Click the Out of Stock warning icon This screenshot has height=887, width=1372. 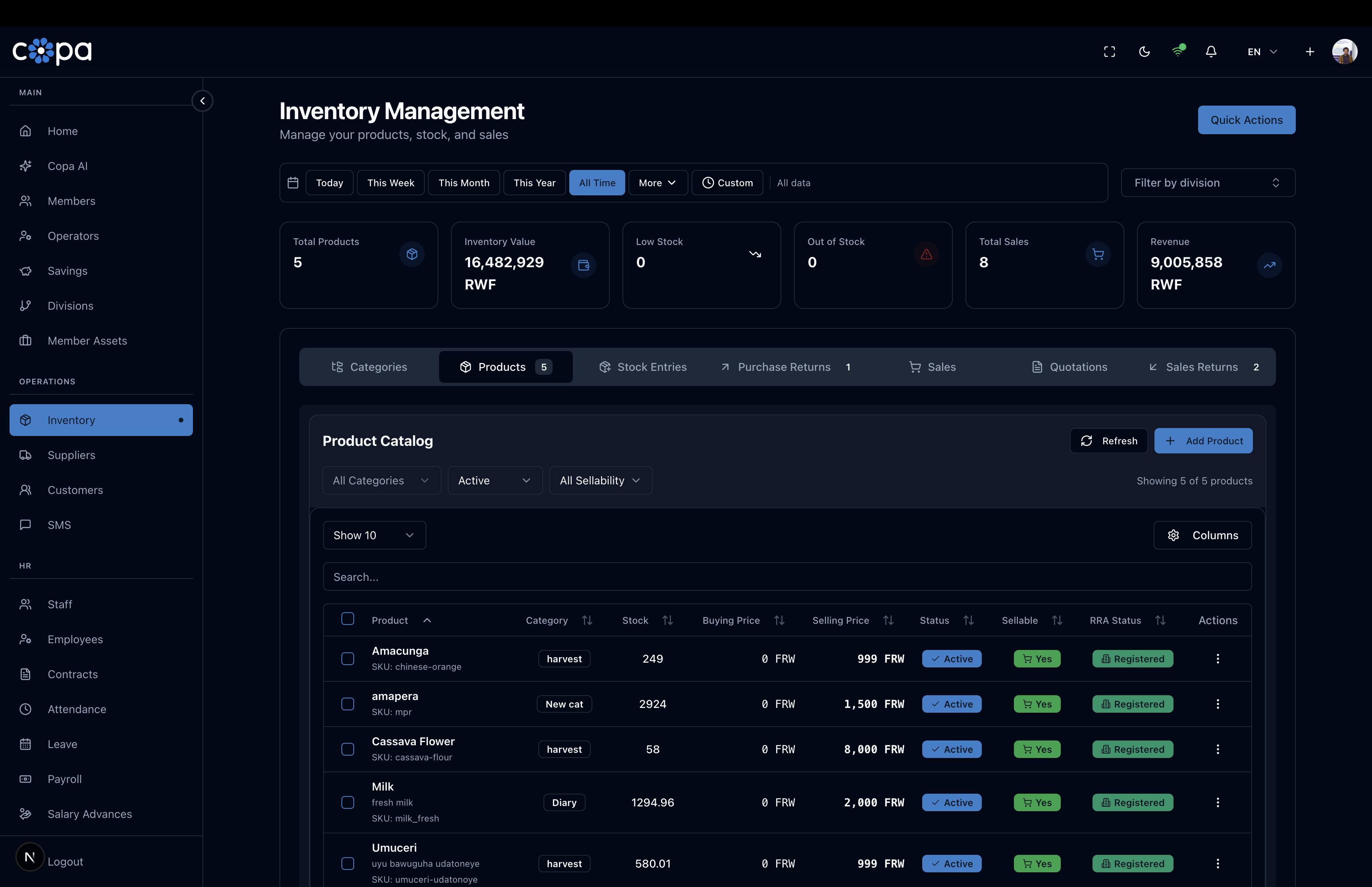pyautogui.click(x=926, y=254)
